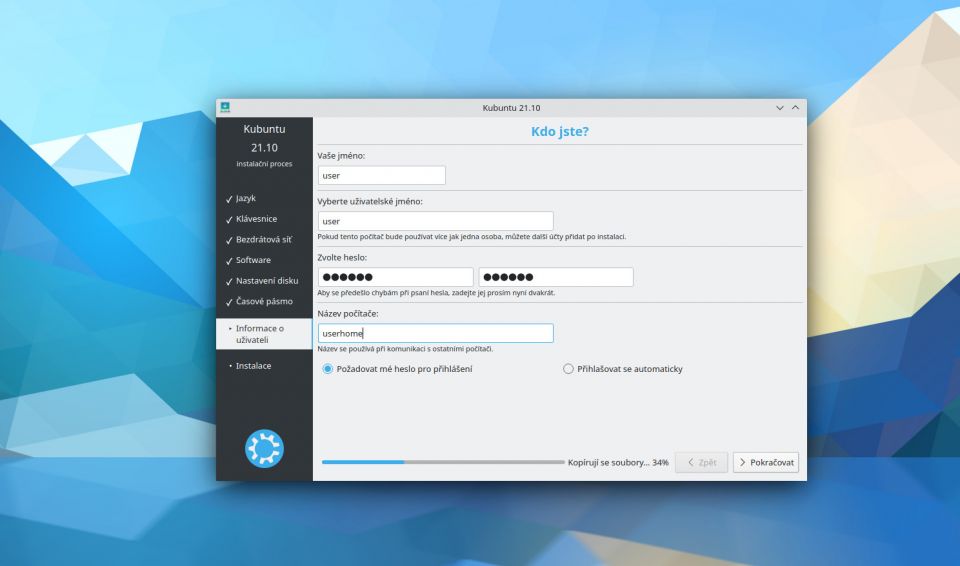
Task: Click the 'Vyberte uživatelské jméno' field
Action: [435, 221]
